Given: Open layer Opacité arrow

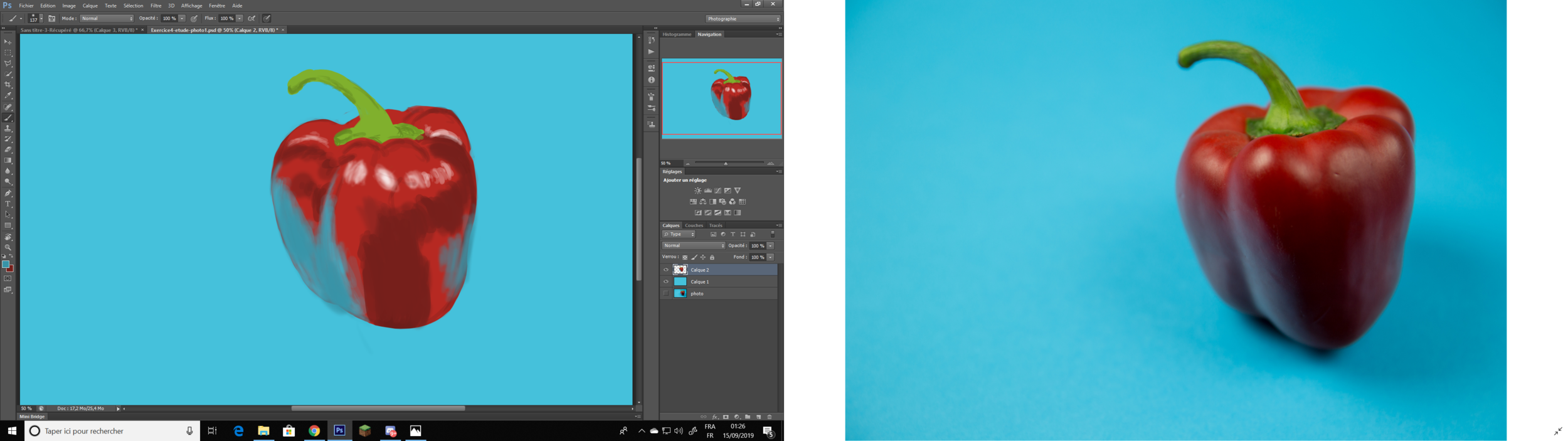Looking at the screenshot, I should point(771,246).
